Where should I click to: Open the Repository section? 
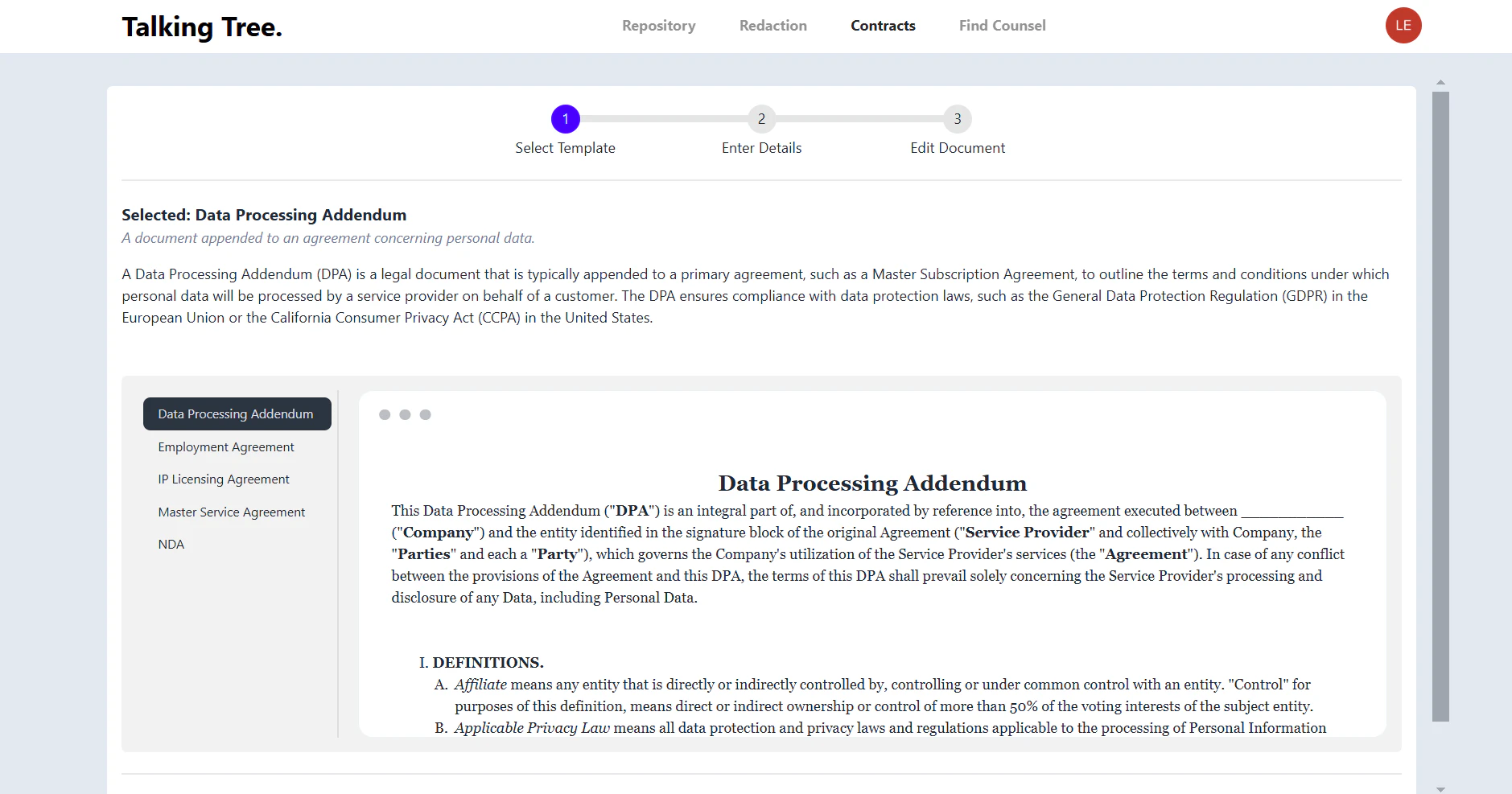pyautogui.click(x=658, y=25)
